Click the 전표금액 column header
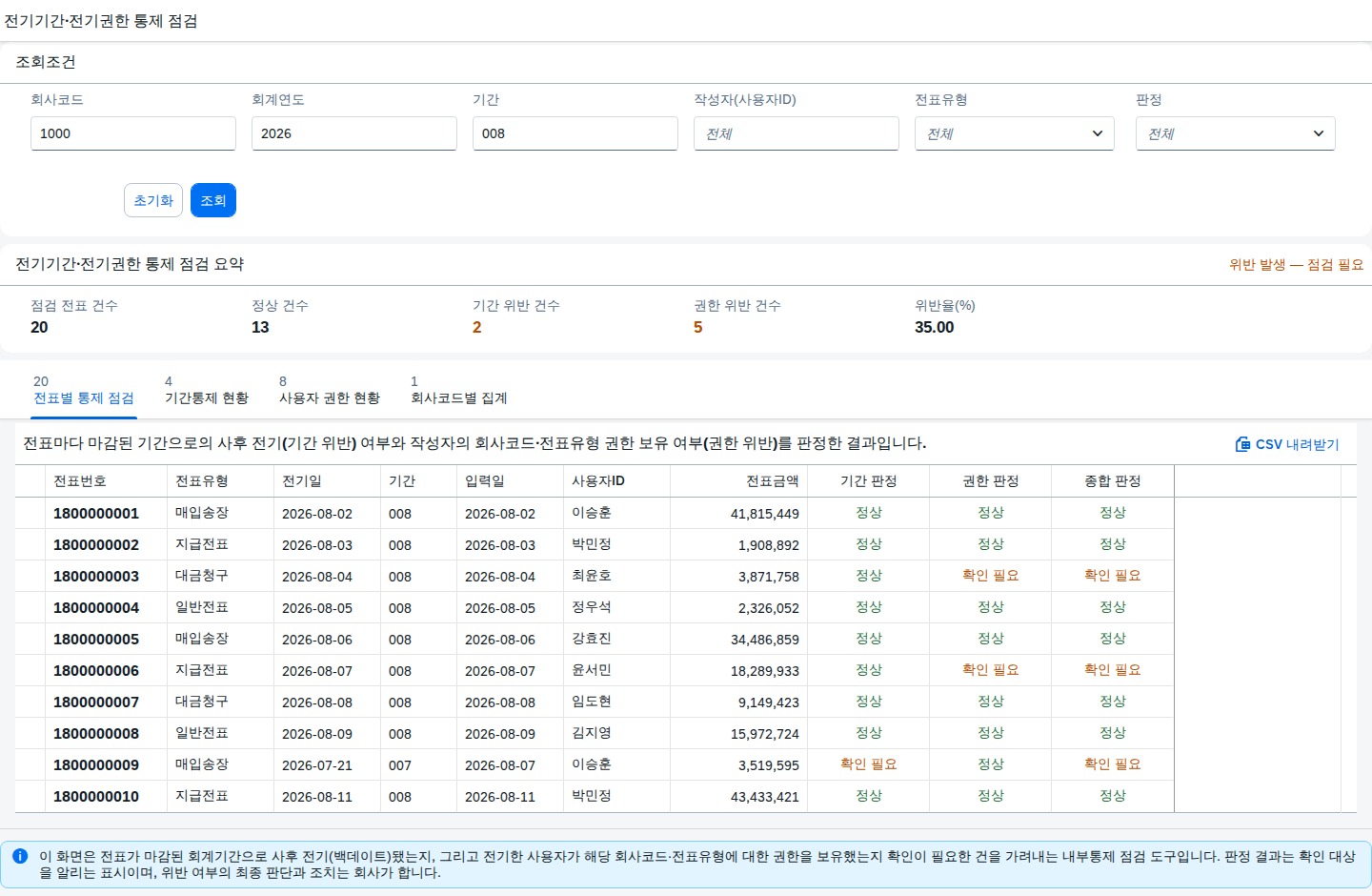 739,481
